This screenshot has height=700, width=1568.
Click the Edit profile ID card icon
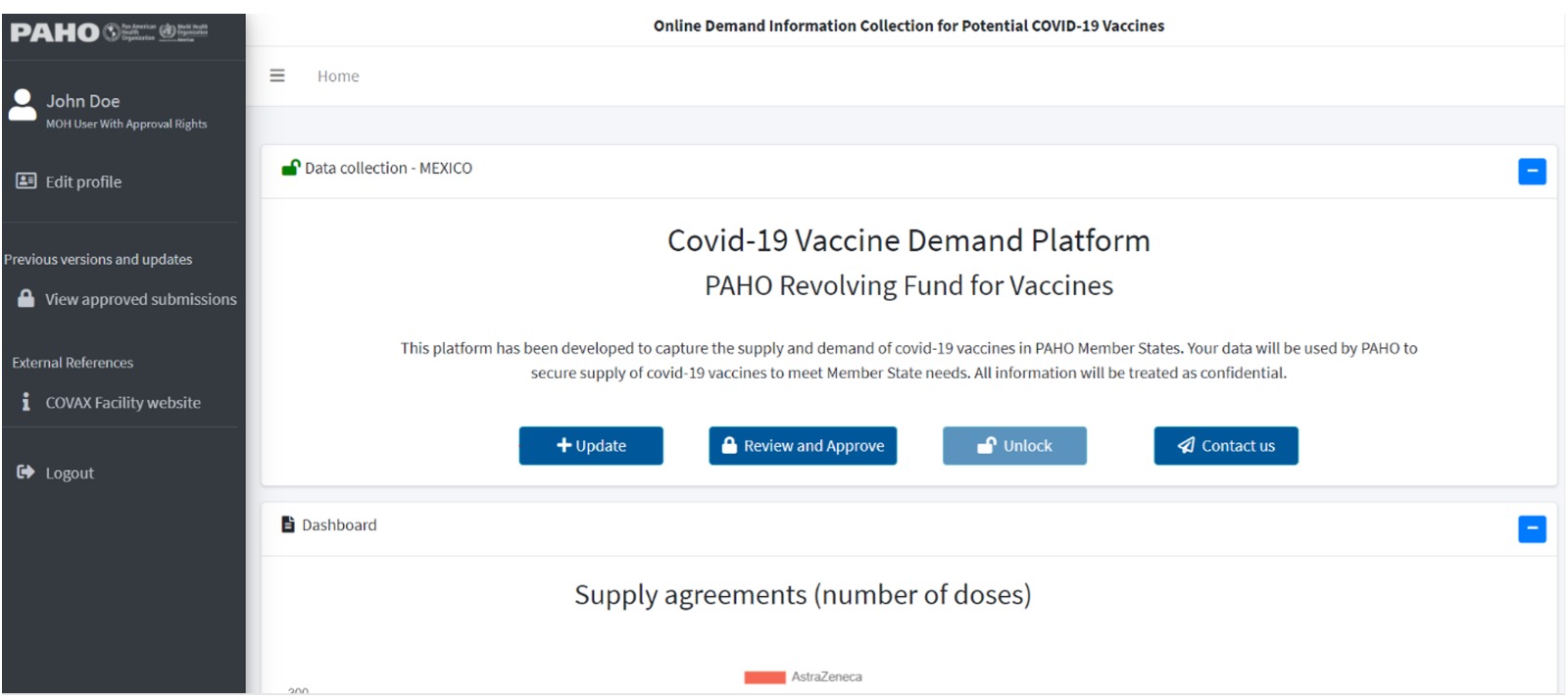pyautogui.click(x=26, y=181)
